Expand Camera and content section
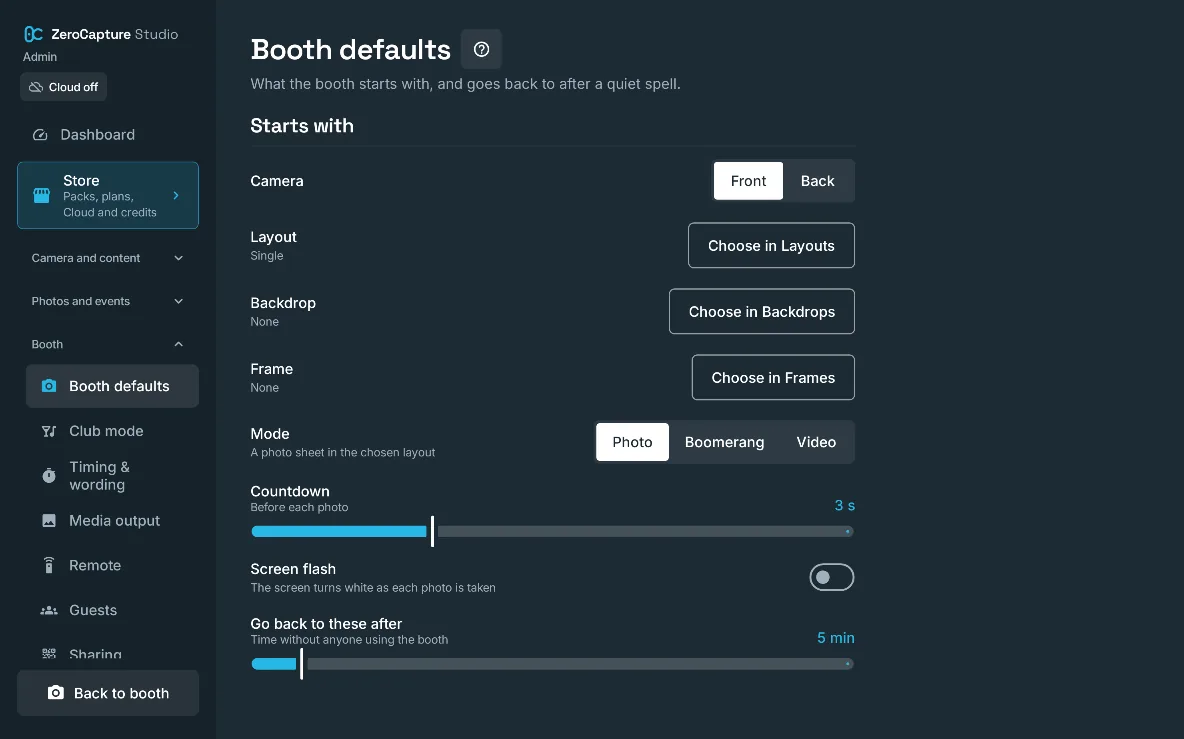The image size is (1184, 739). pyautogui.click(x=108, y=258)
